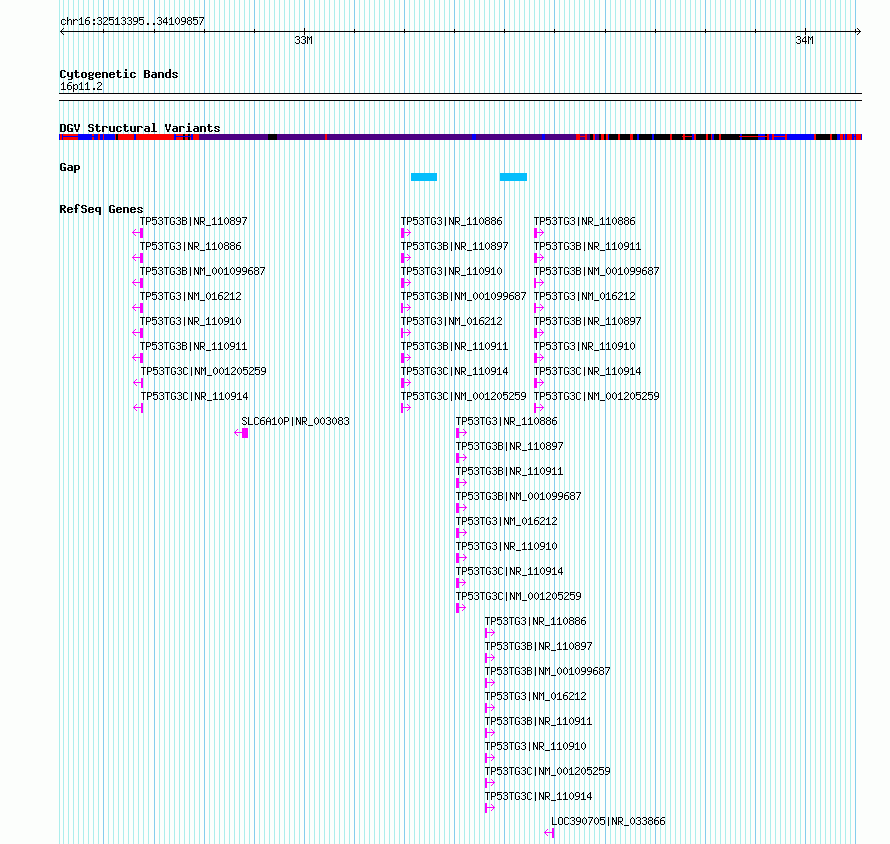Select the leftward arrow glyph of TP53TG3|NR_110886

[x=137, y=258]
